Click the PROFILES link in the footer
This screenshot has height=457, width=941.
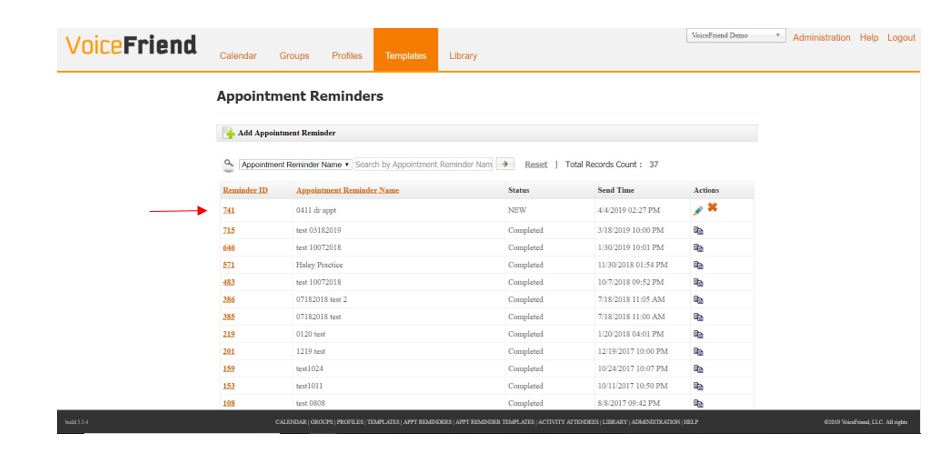(x=350, y=422)
